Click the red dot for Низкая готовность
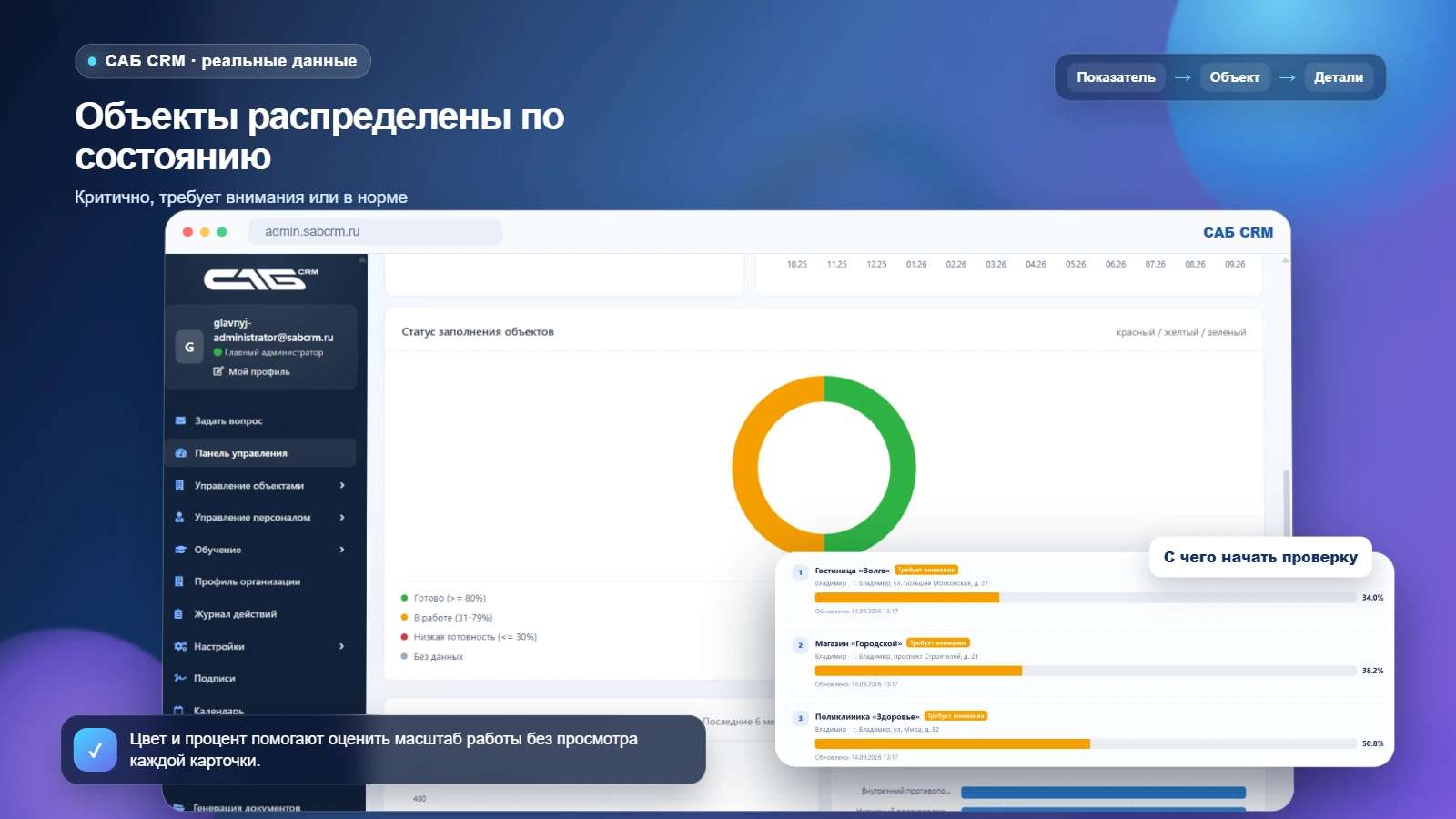 [404, 637]
